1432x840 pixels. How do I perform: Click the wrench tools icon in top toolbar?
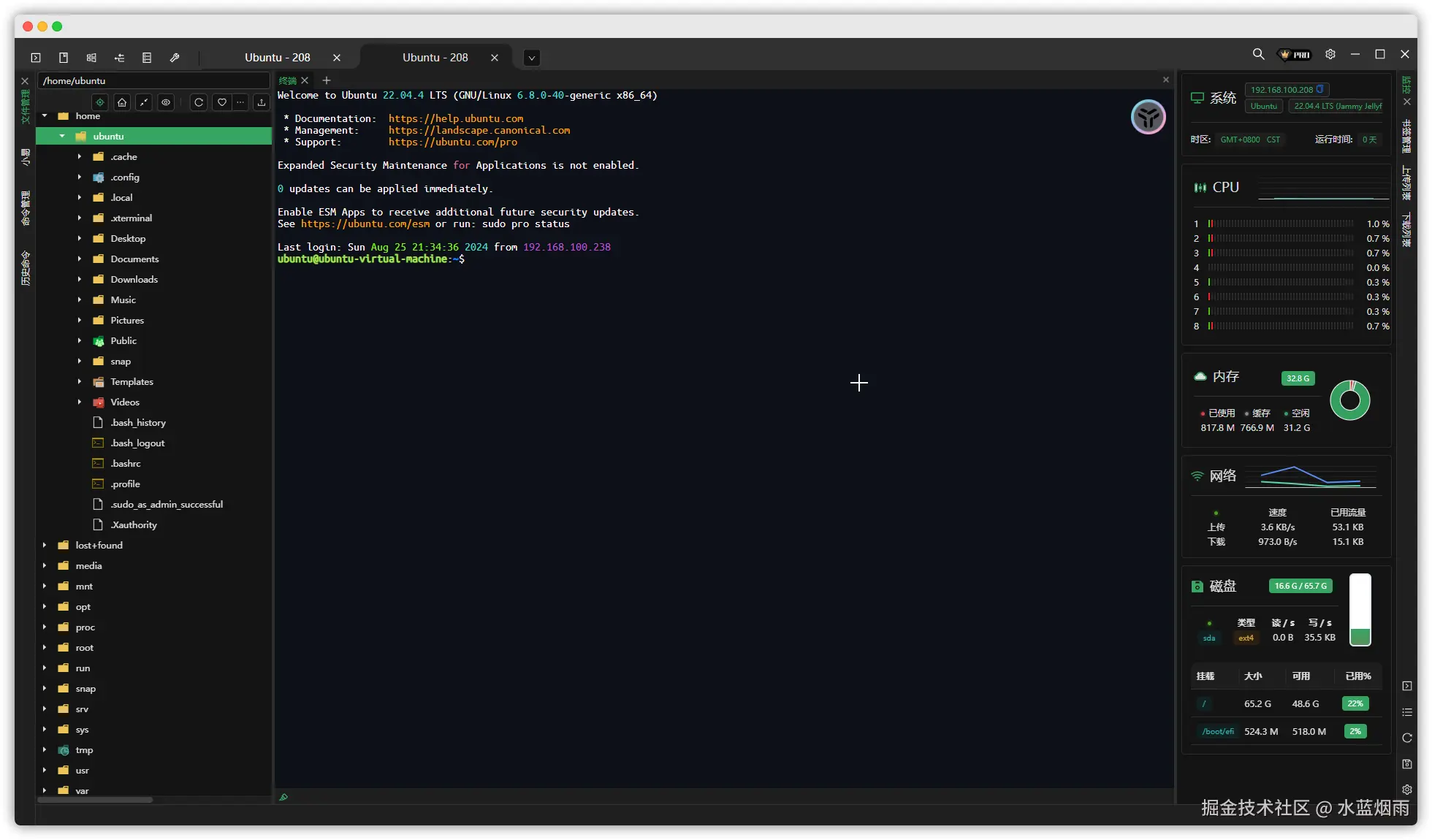point(175,58)
